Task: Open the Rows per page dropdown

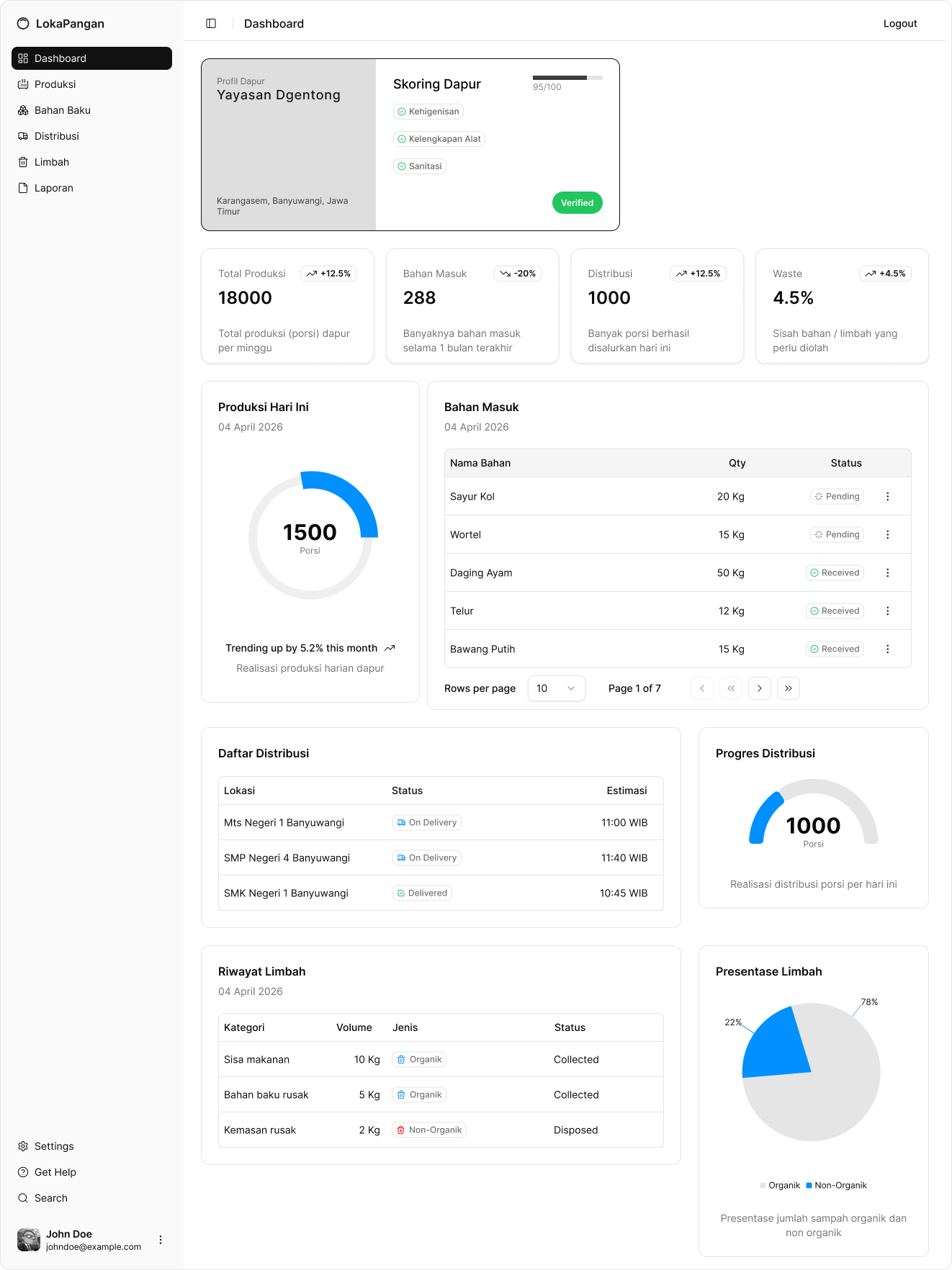Action: click(556, 688)
